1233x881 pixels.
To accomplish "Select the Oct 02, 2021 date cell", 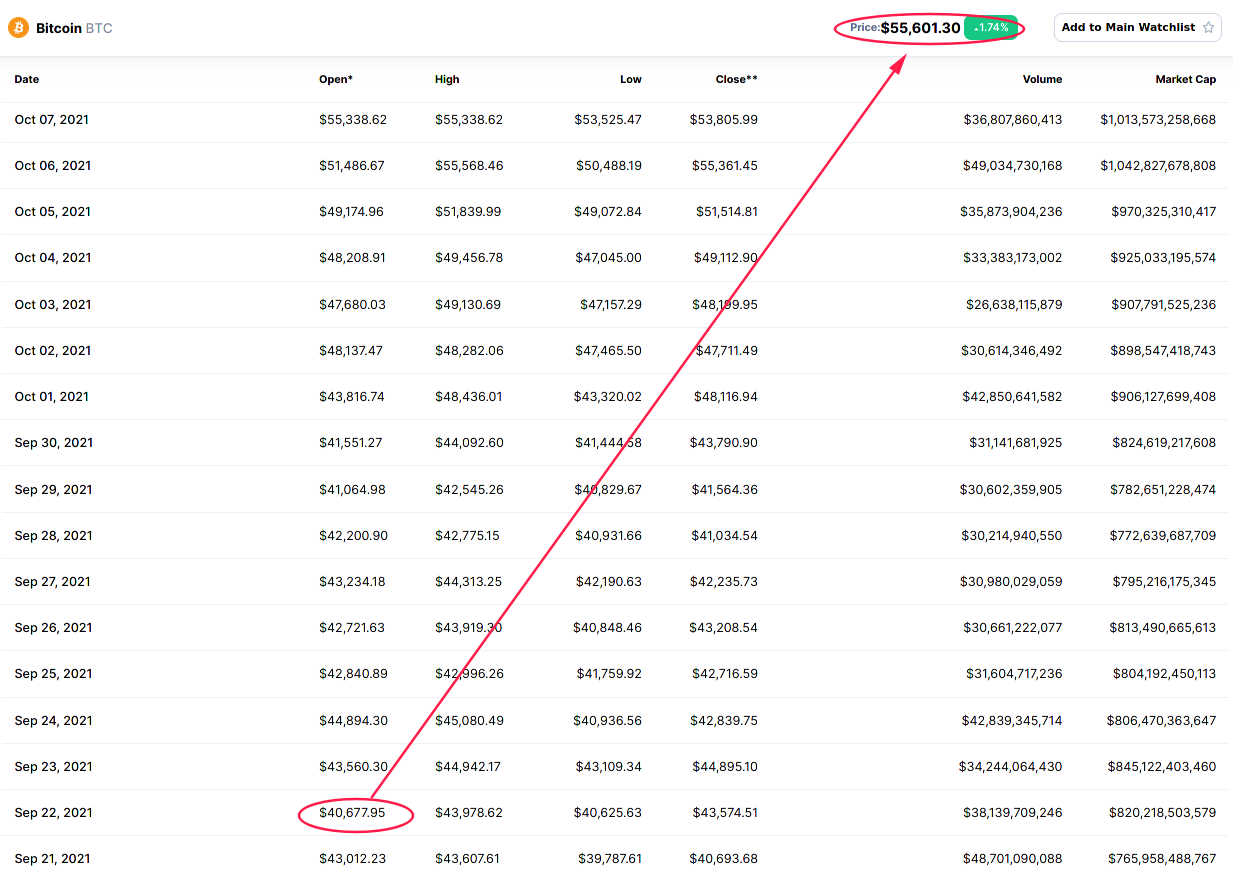I will pyautogui.click(x=53, y=350).
